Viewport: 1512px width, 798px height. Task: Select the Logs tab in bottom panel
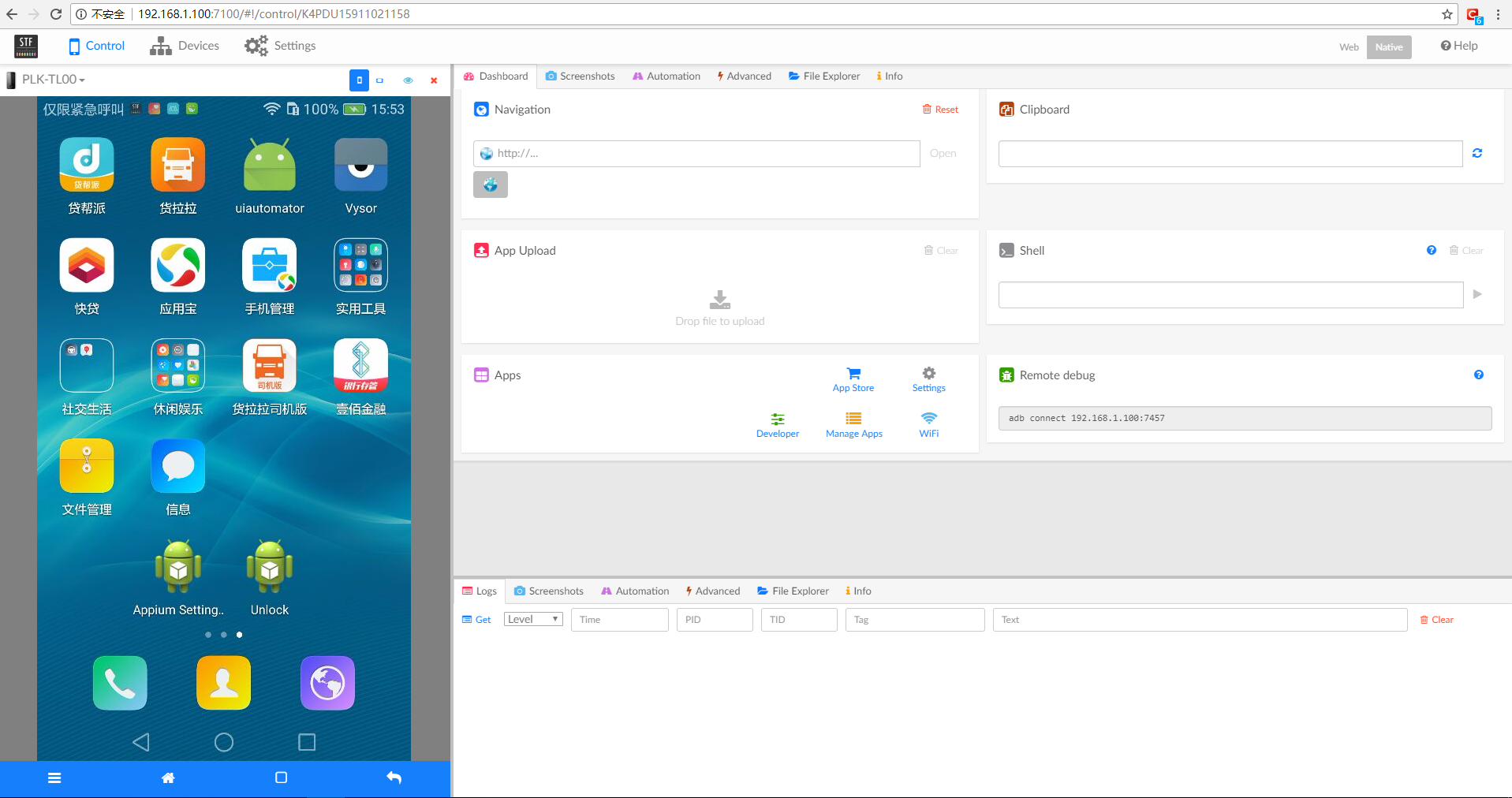point(480,591)
